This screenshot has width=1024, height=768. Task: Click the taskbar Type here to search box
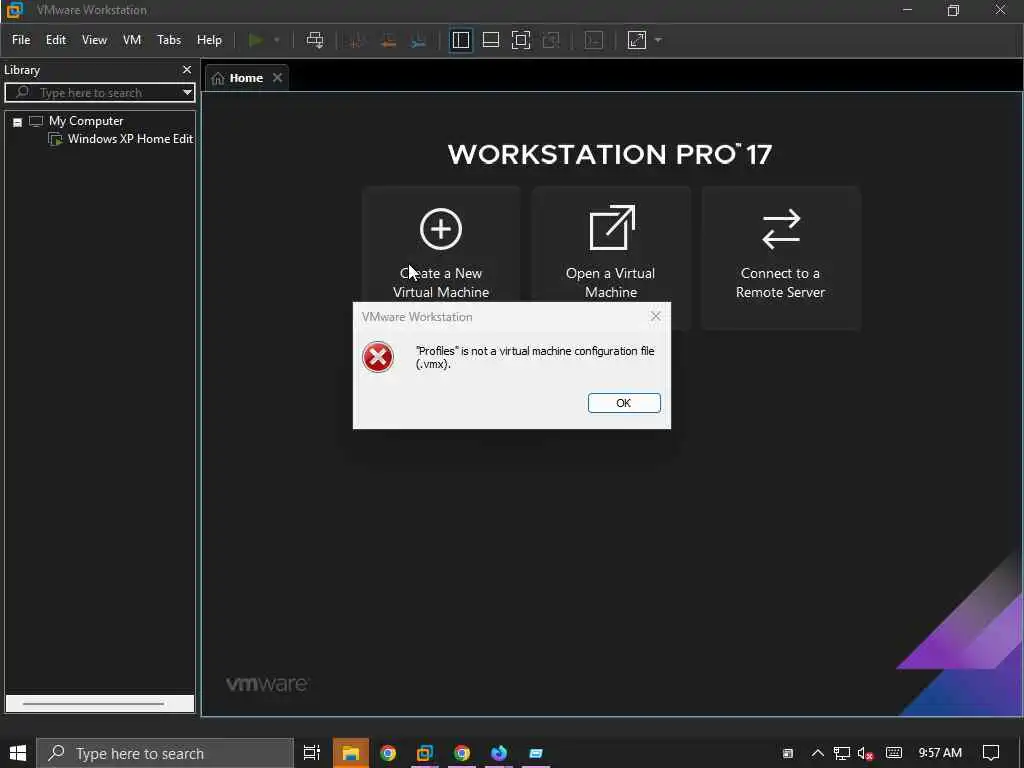point(165,753)
